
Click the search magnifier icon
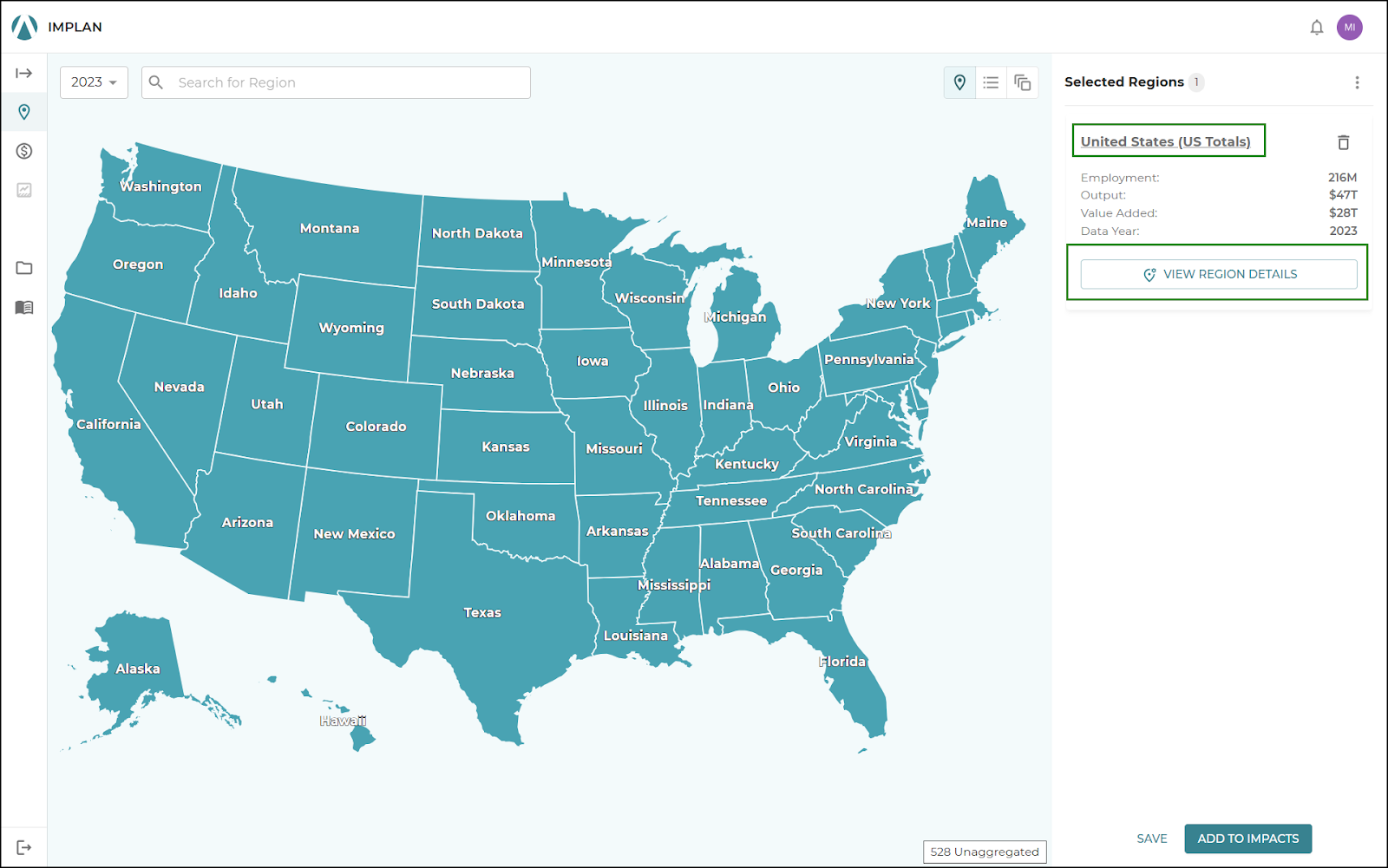click(156, 82)
